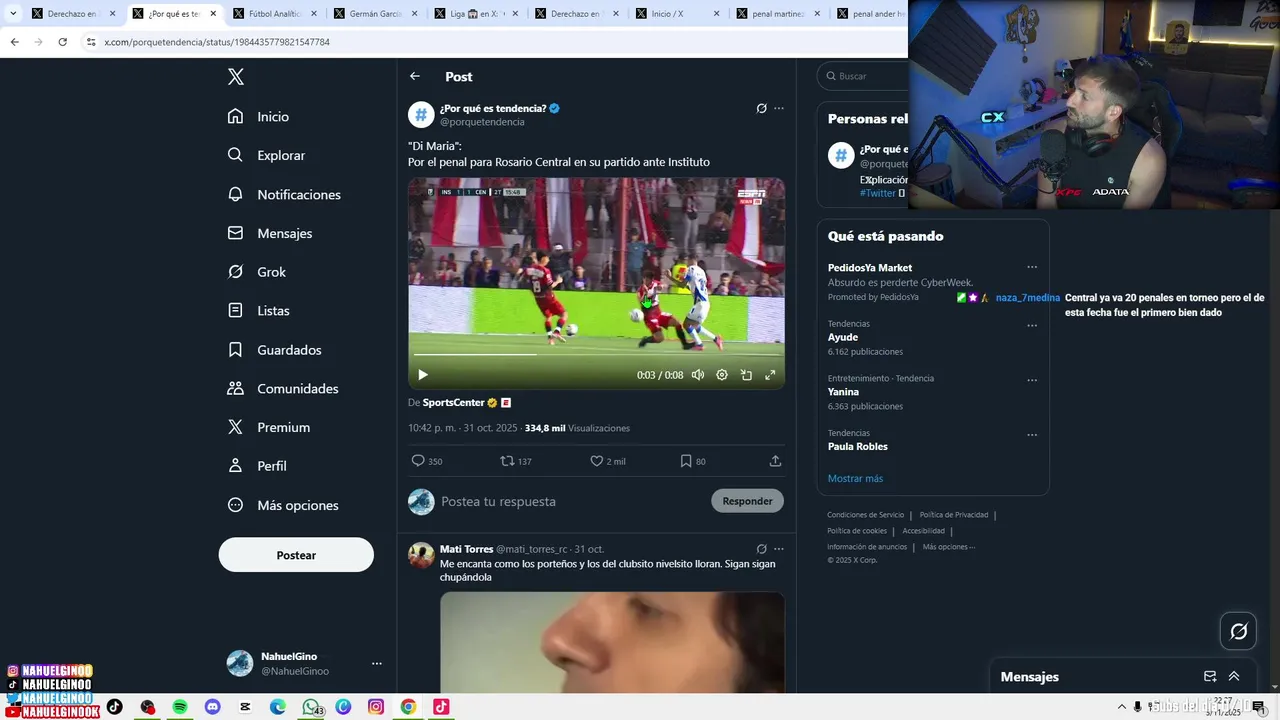
Task: Open tab search dropdown arrow
Action: [x=13, y=14]
